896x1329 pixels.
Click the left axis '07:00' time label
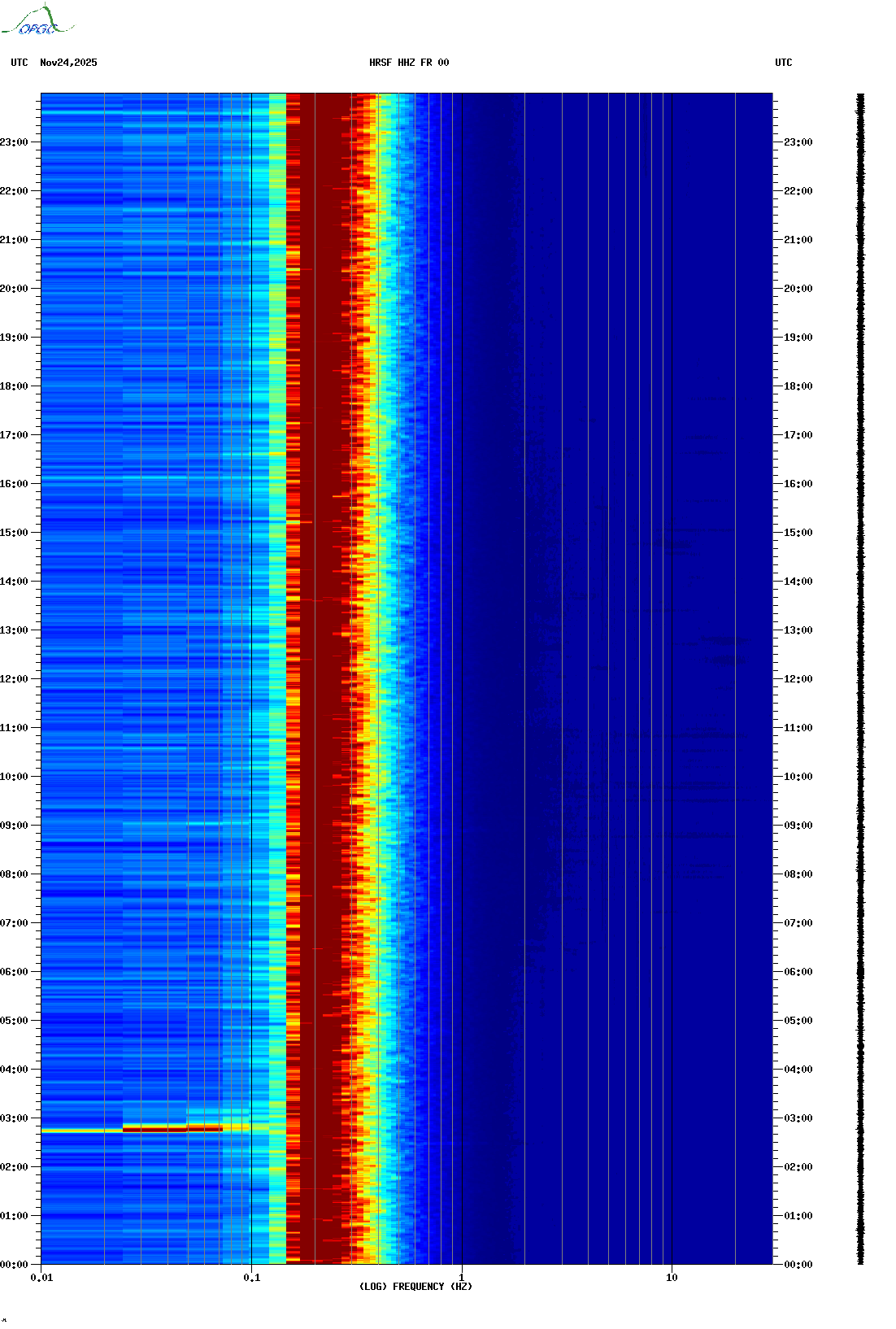click(x=14, y=923)
